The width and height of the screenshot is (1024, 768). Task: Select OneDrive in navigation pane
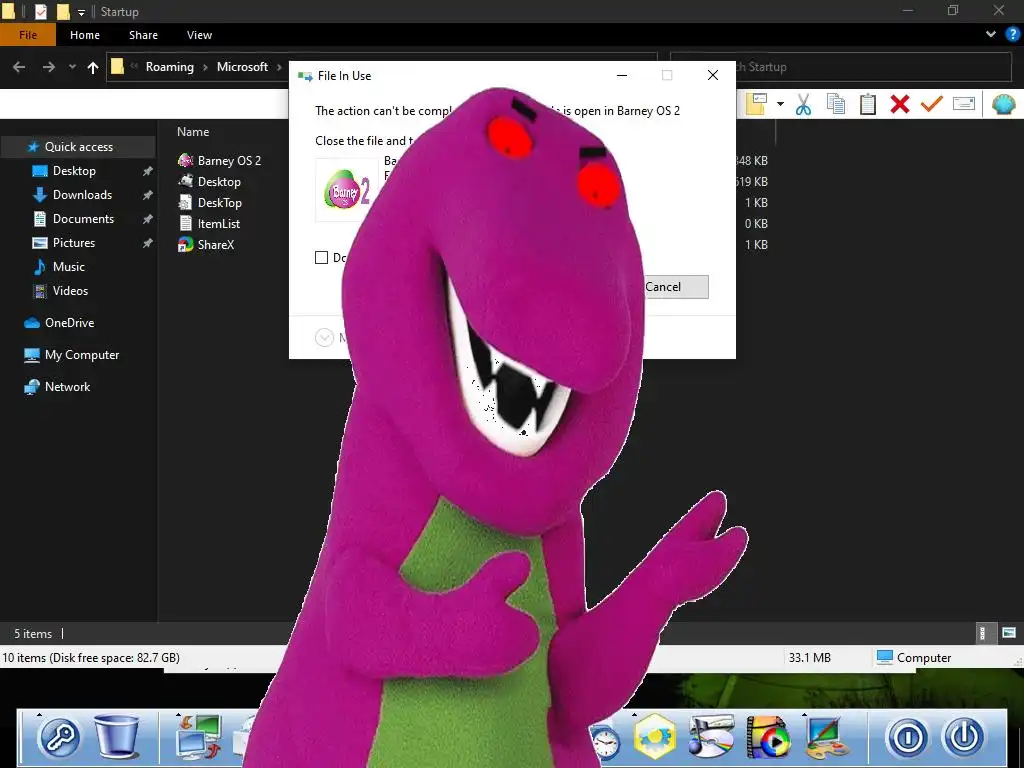[69, 323]
